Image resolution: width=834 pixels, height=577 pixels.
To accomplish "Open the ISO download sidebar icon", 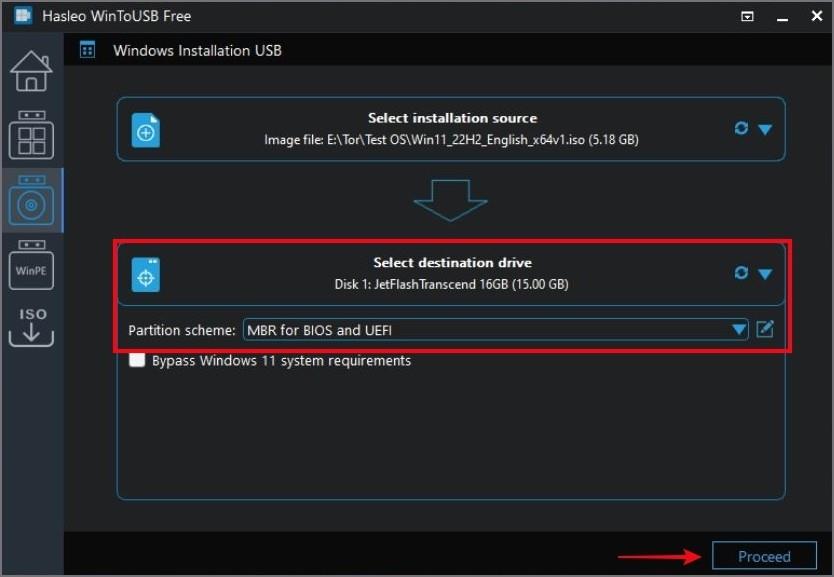I will (x=31, y=327).
